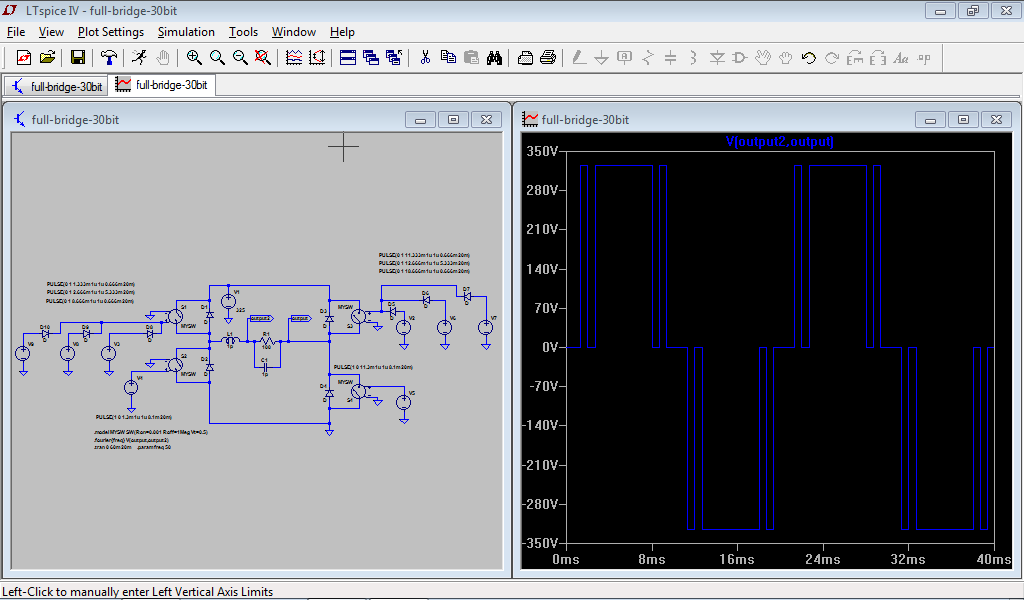Click the Undo arrow icon

point(808,57)
